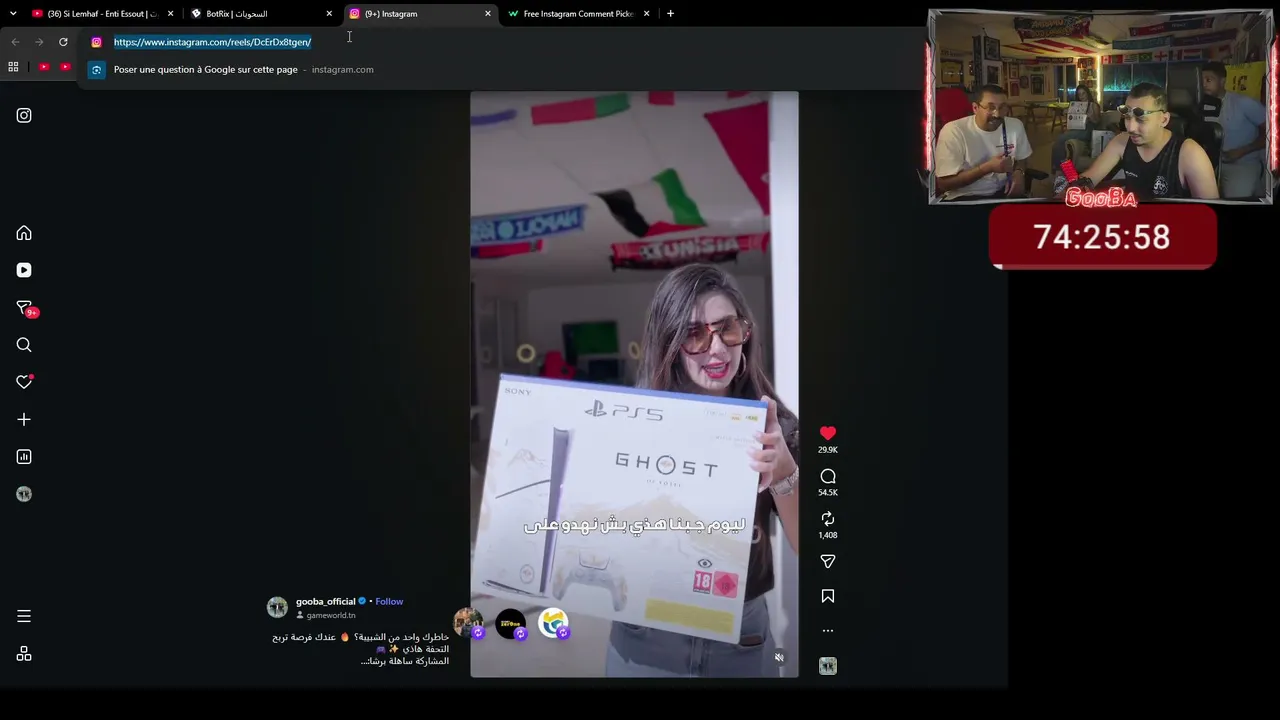Open the More hamburger menu in sidebar
Image resolution: width=1280 pixels, height=720 pixels.
point(24,616)
